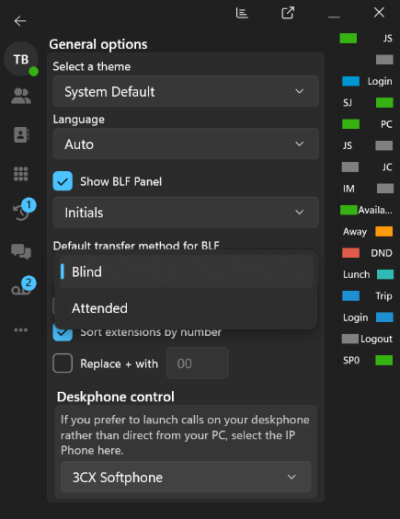Viewport: 400px width, 519px height.
Task: Open the System Default theme dropdown
Action: 186,91
